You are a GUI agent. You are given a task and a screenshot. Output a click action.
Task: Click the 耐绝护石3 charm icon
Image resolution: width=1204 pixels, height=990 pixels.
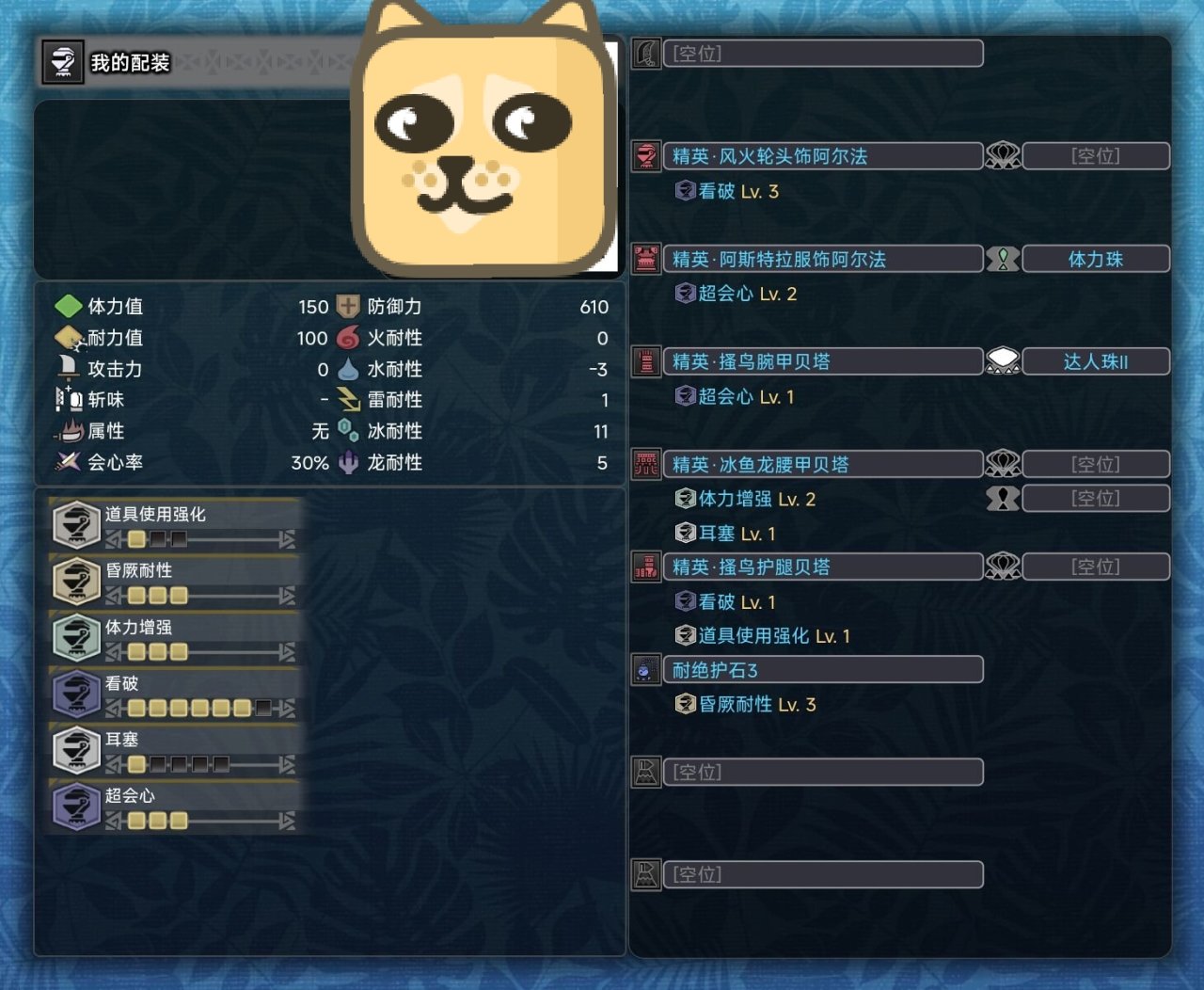point(646,669)
